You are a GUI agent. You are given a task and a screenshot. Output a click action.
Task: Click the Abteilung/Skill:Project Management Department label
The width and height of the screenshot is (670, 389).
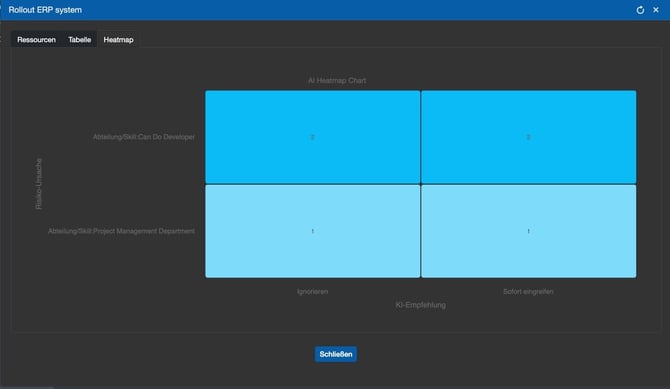point(121,231)
